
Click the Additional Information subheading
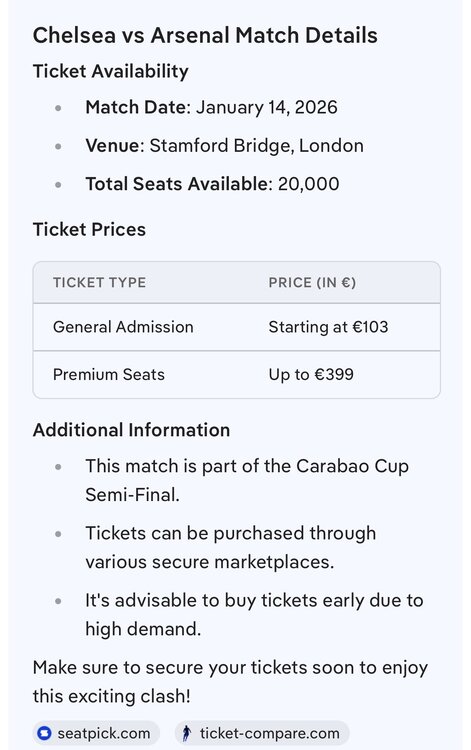(131, 430)
